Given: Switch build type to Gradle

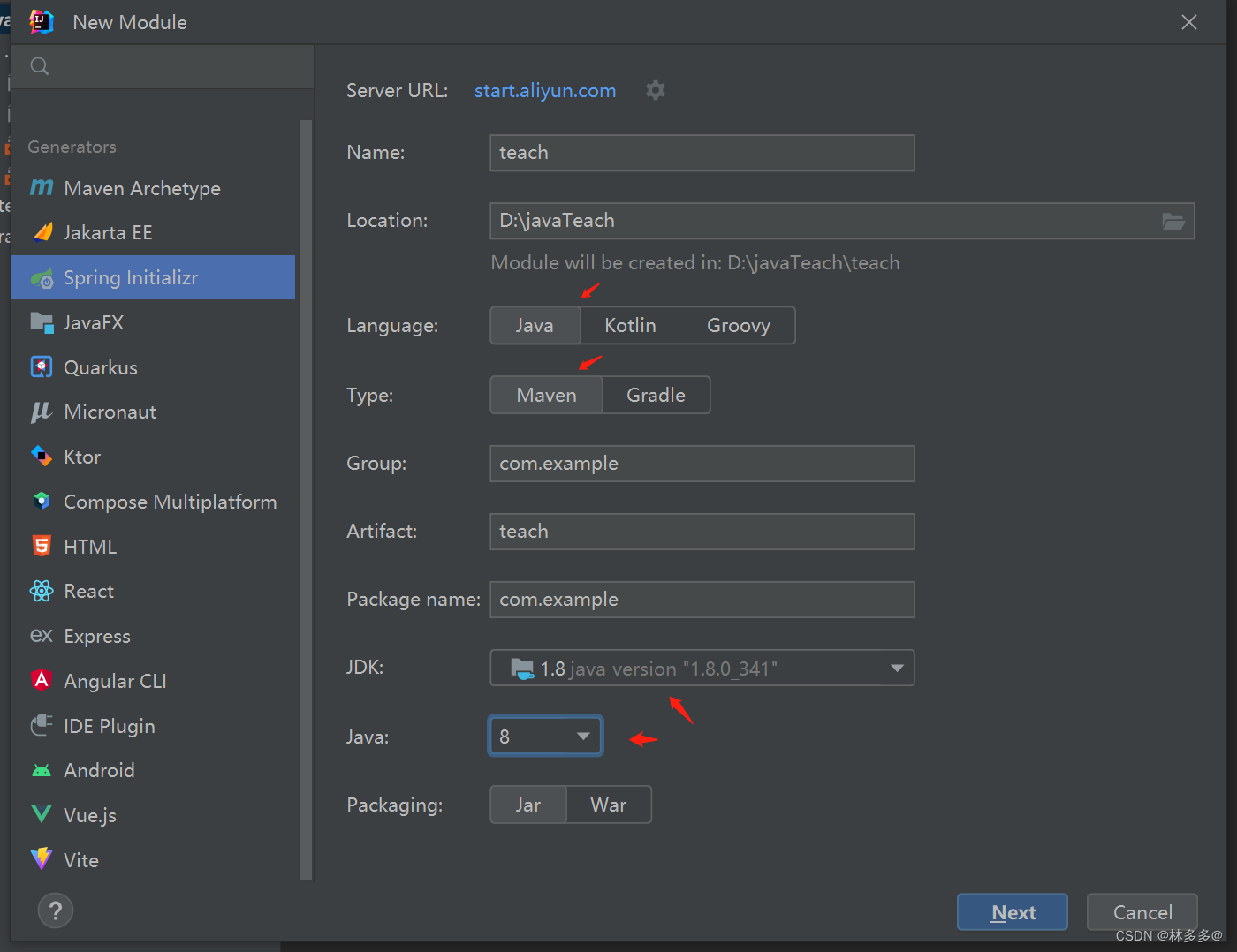Looking at the screenshot, I should tap(656, 395).
